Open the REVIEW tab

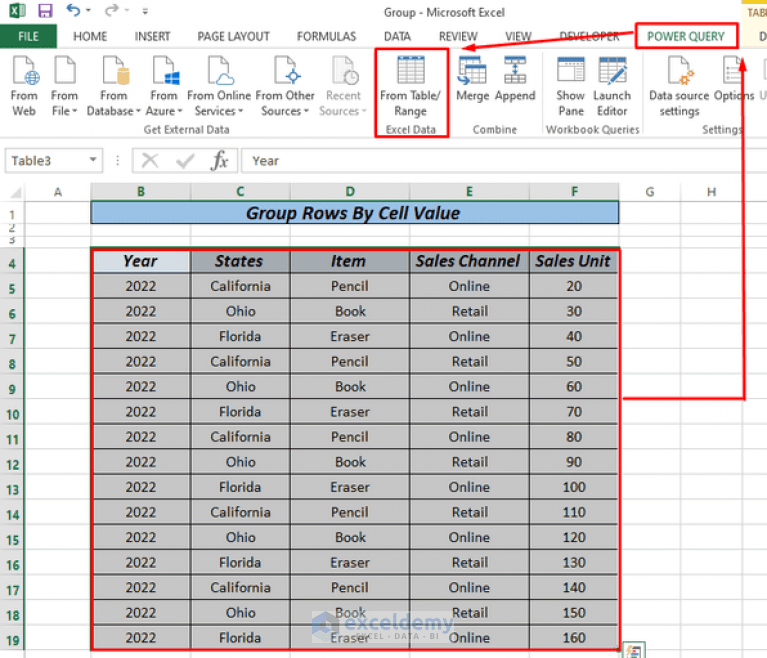point(458,36)
